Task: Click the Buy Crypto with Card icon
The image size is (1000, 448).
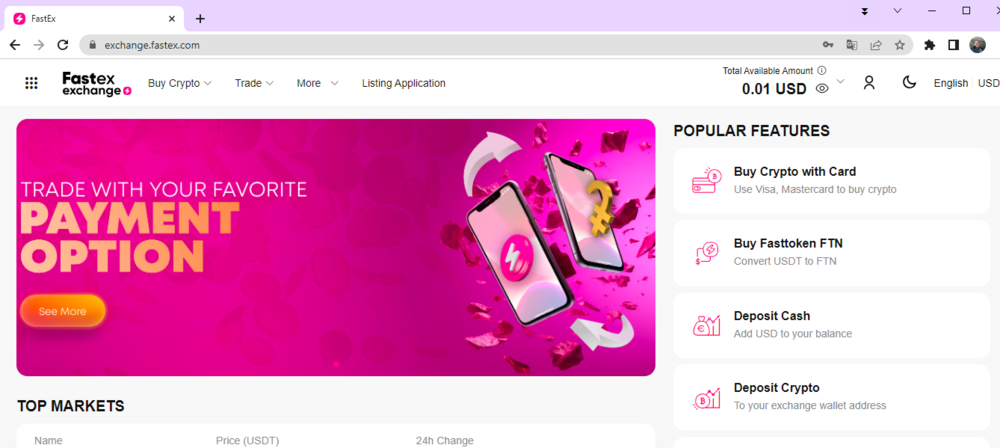Action: [x=706, y=181]
